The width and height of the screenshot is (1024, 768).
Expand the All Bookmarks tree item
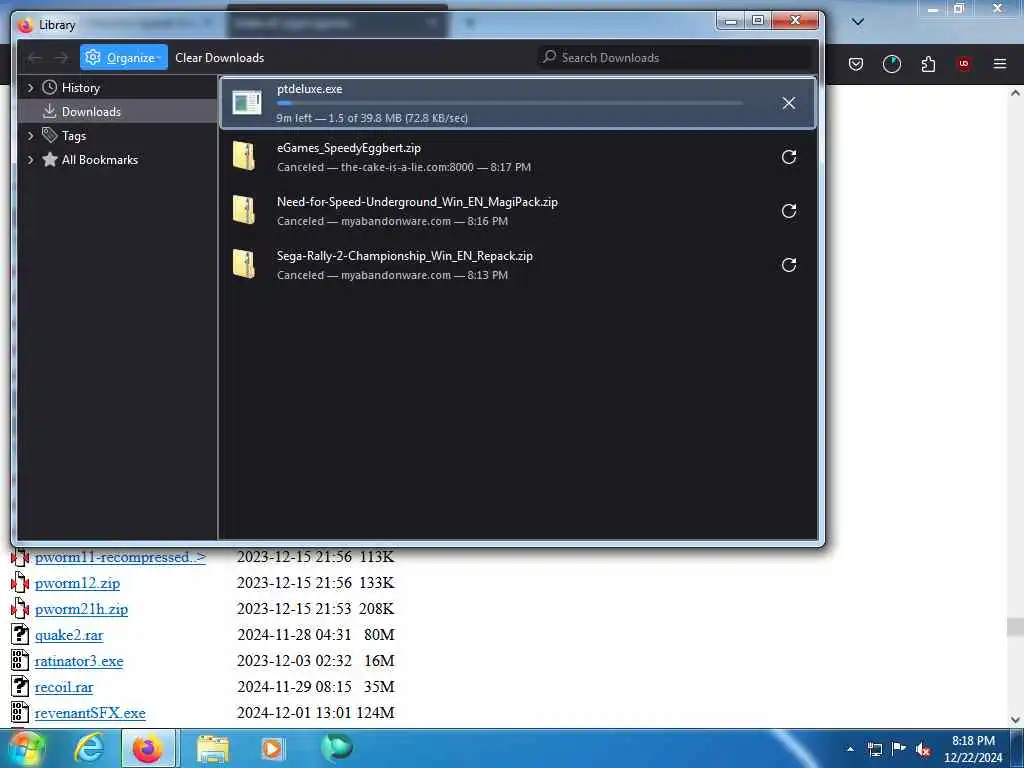30,159
